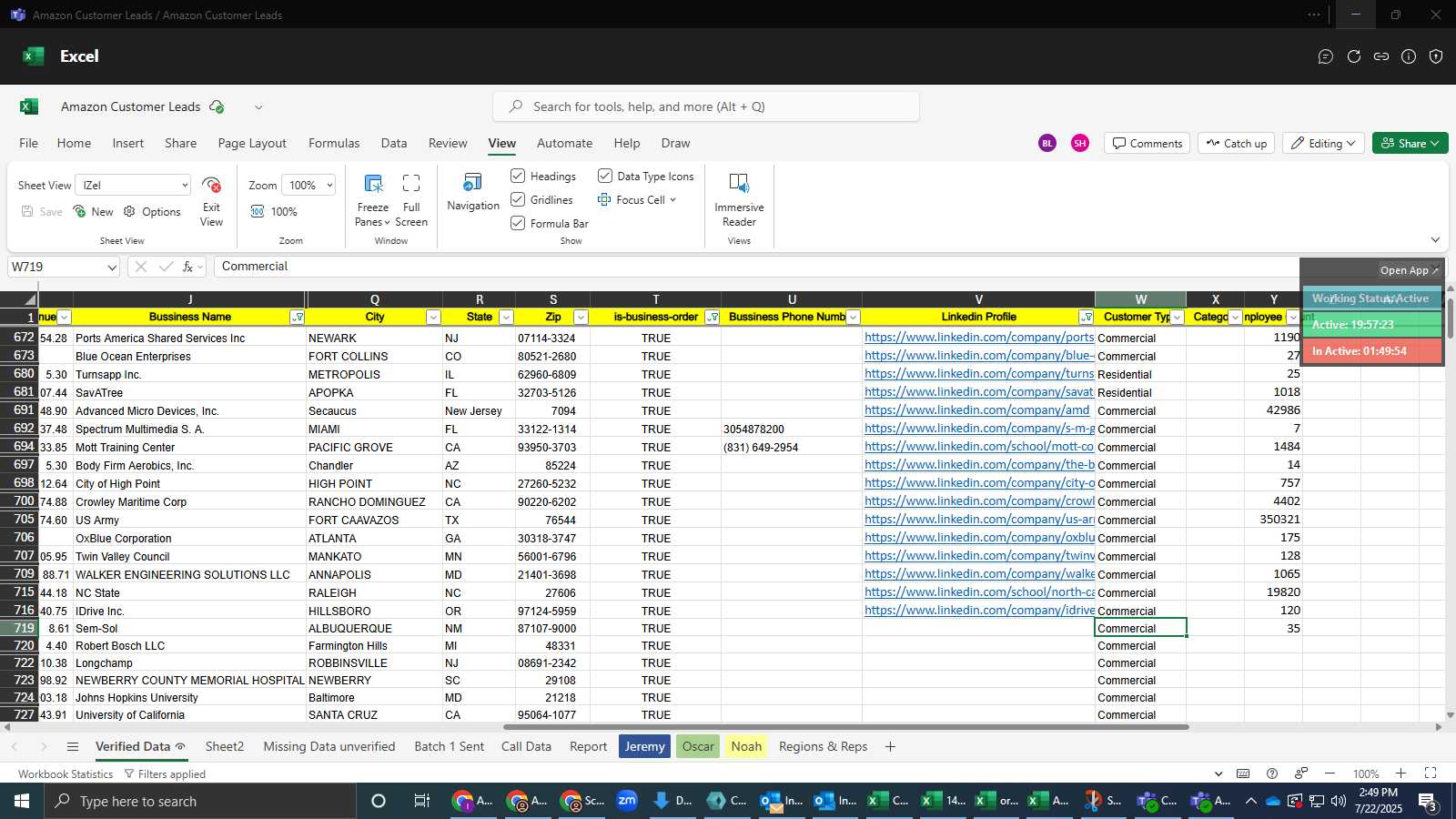Screen dimensions: 1456x819
Task: Click the horizontal scrollbar thumb
Action: click(846, 727)
